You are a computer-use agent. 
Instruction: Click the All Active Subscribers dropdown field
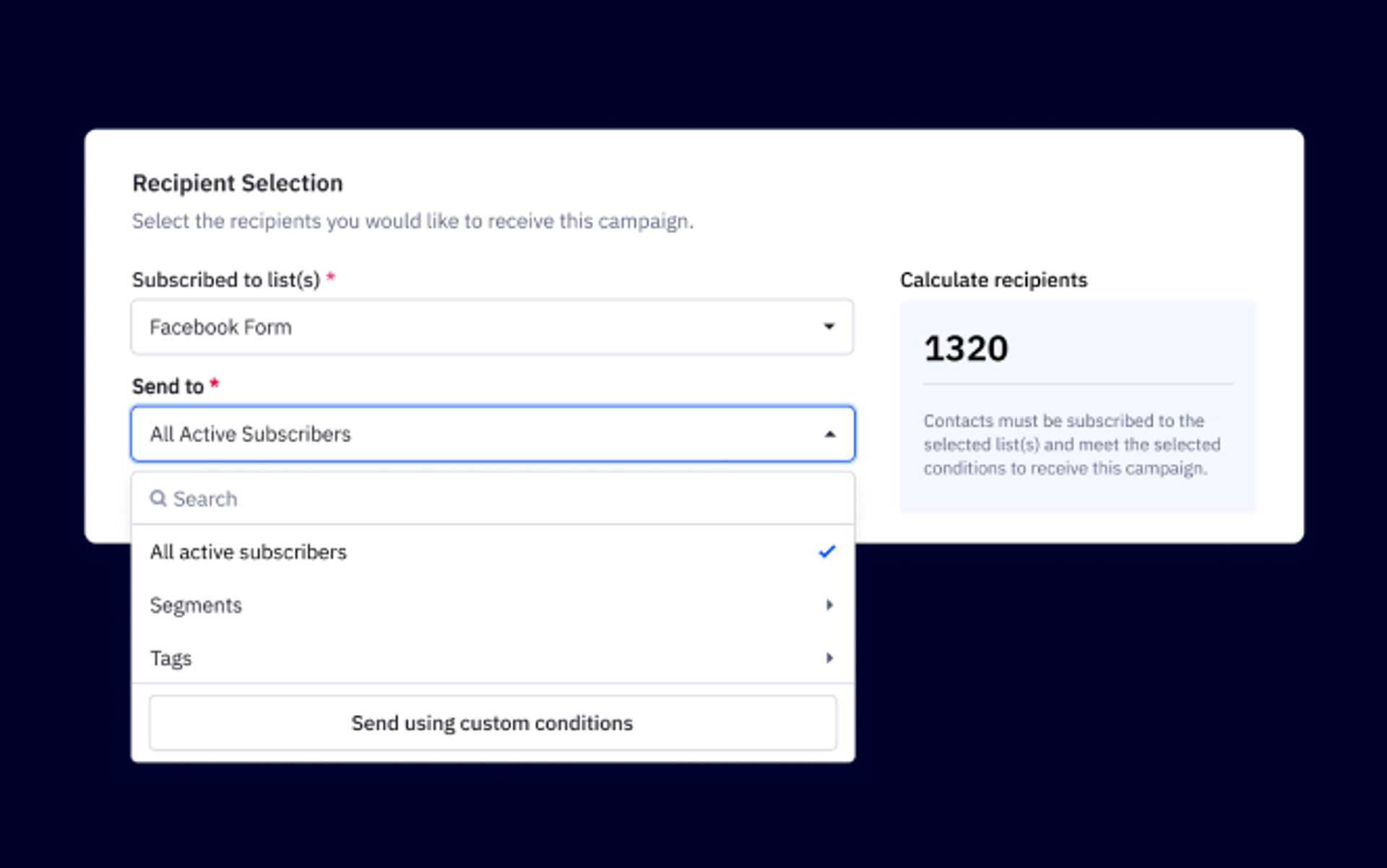[491, 434]
